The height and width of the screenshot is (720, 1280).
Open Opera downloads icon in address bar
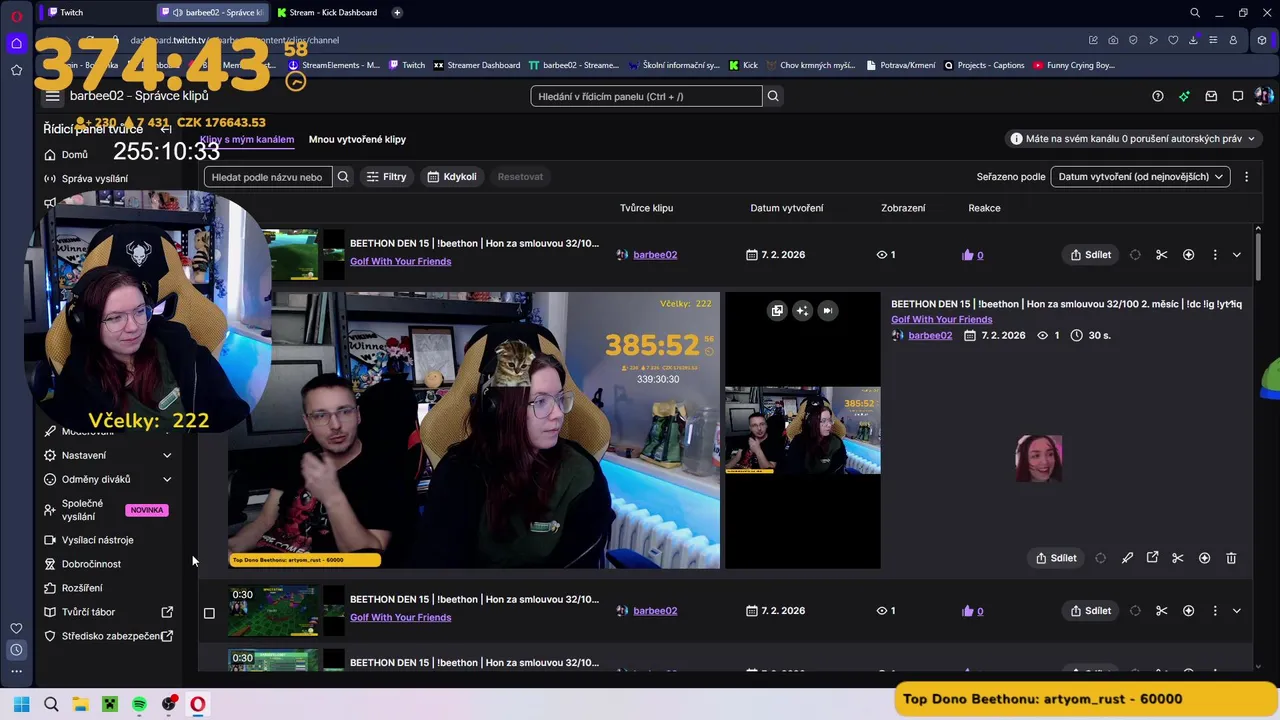coord(1193,40)
